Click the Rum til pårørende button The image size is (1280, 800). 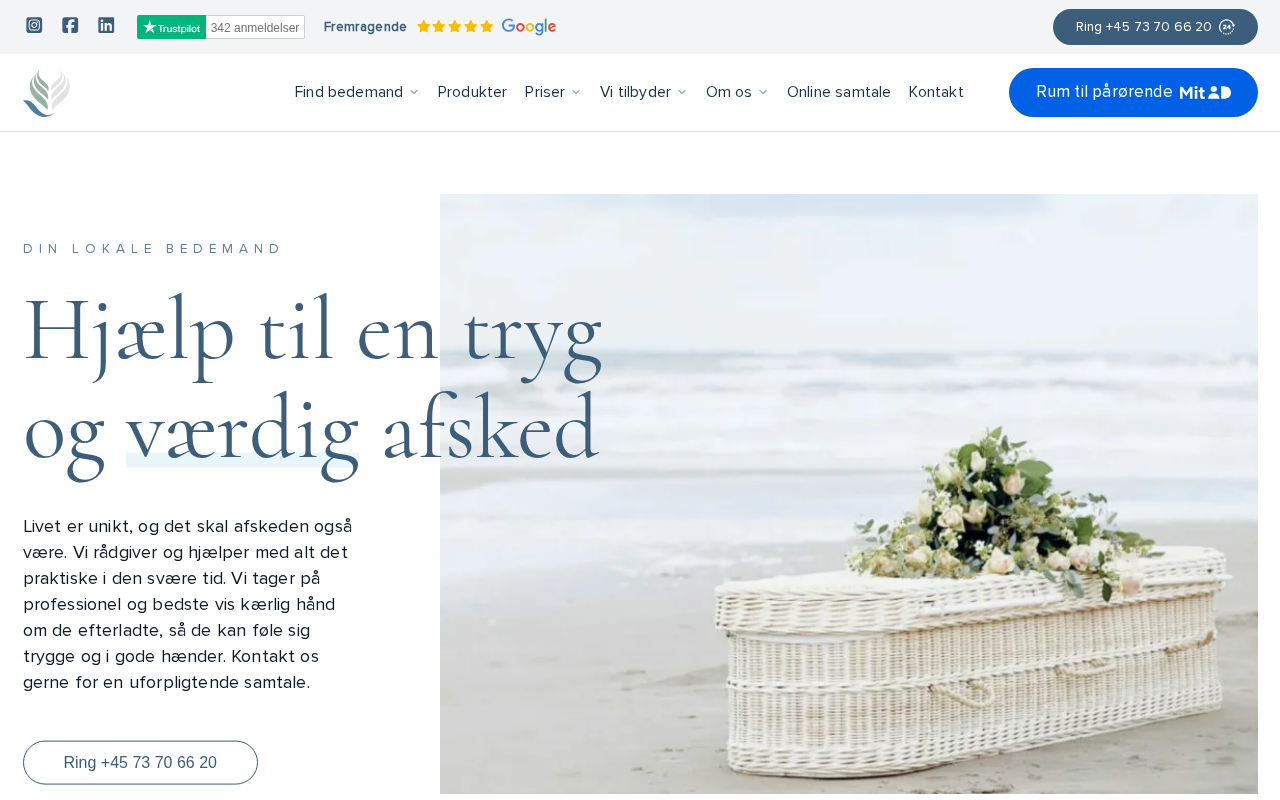coord(1133,92)
